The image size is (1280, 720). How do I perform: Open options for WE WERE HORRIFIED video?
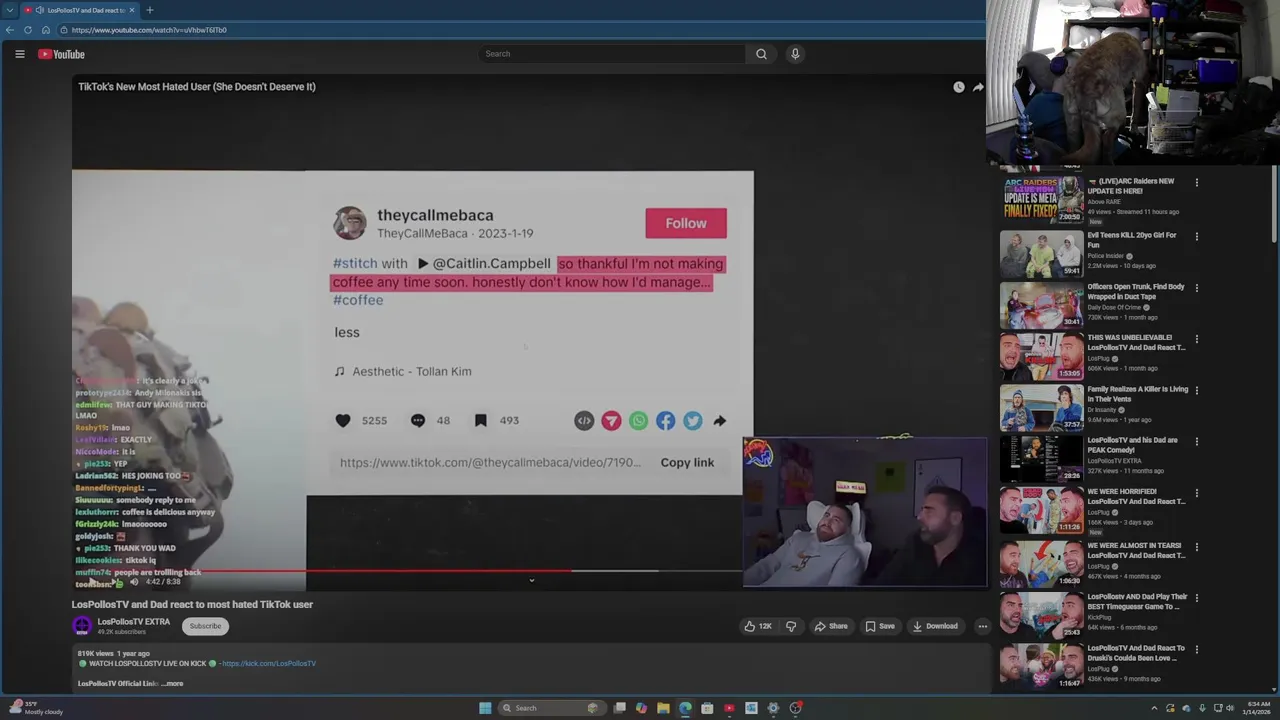1196,493
